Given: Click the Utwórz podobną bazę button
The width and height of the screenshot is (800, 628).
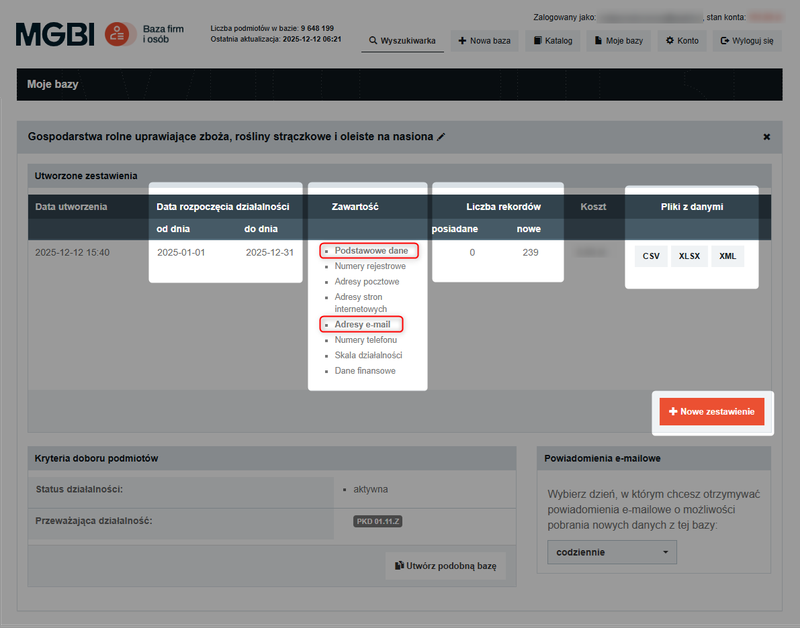Looking at the screenshot, I should point(445,566).
